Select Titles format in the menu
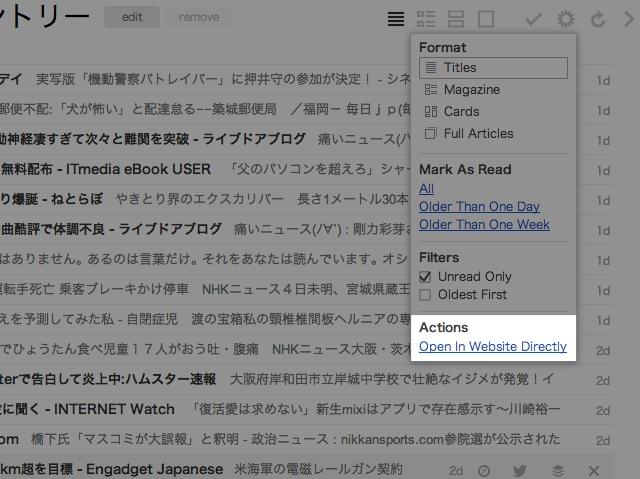The image size is (640, 479). coord(493,68)
